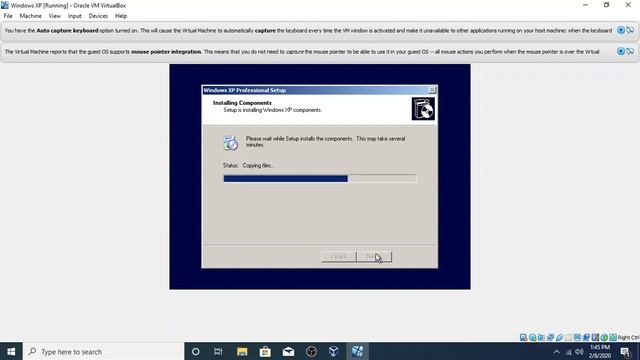Minimize the VirtualBox window
The image size is (640, 360).
585,5
